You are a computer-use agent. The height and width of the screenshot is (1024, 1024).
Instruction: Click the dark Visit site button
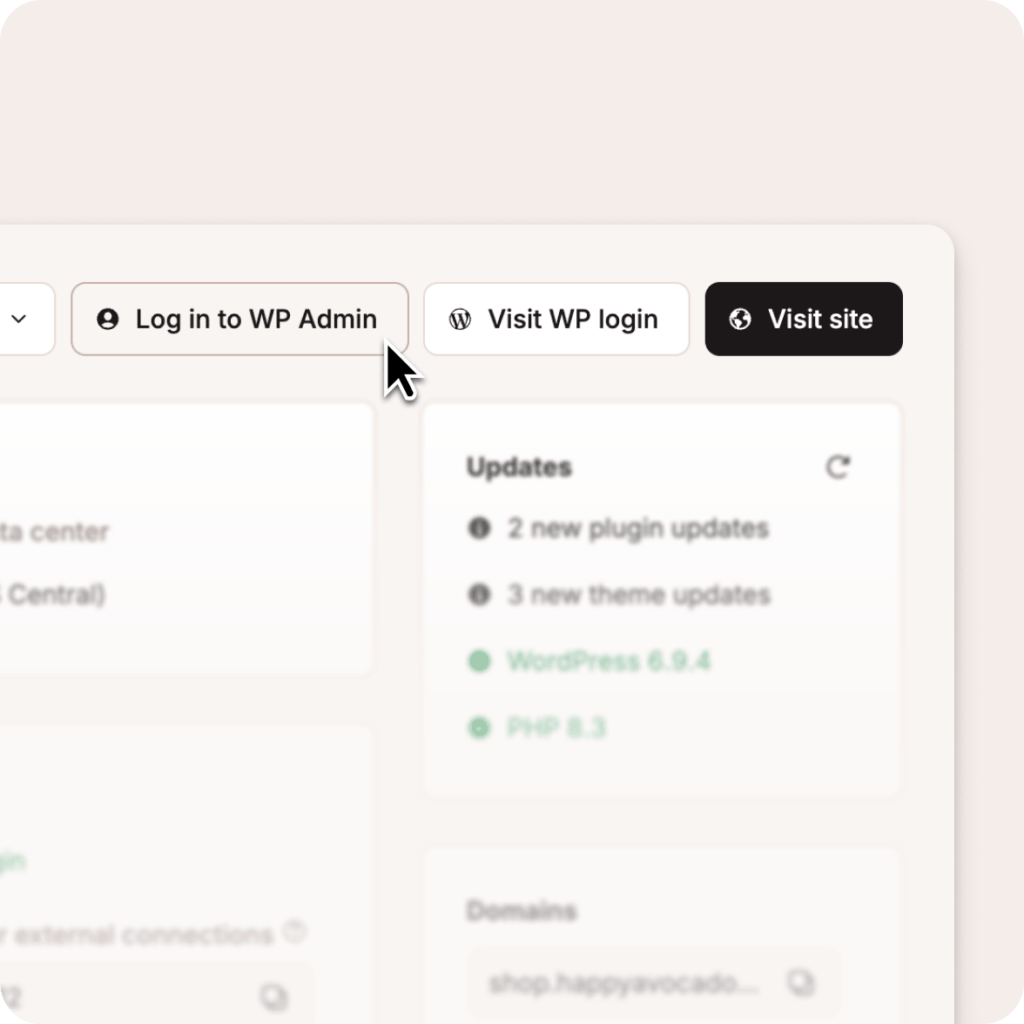pyautogui.click(x=804, y=319)
